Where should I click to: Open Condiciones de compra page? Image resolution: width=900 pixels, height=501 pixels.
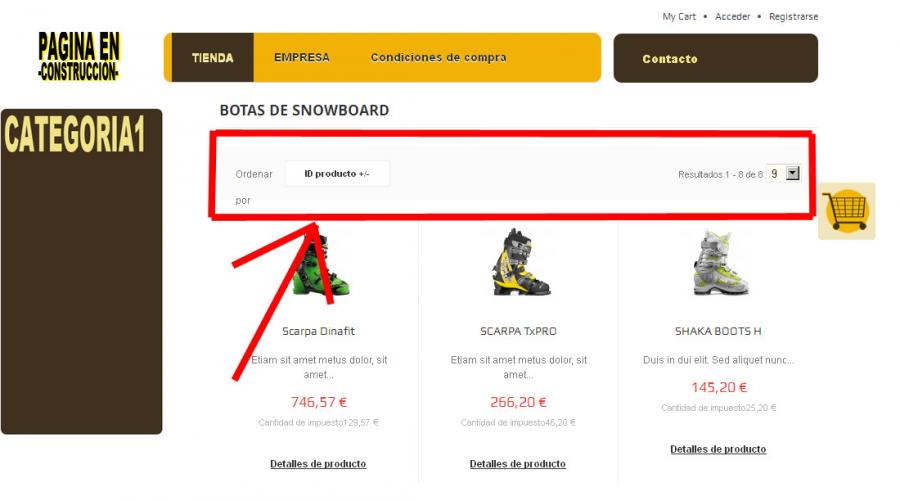coord(439,57)
